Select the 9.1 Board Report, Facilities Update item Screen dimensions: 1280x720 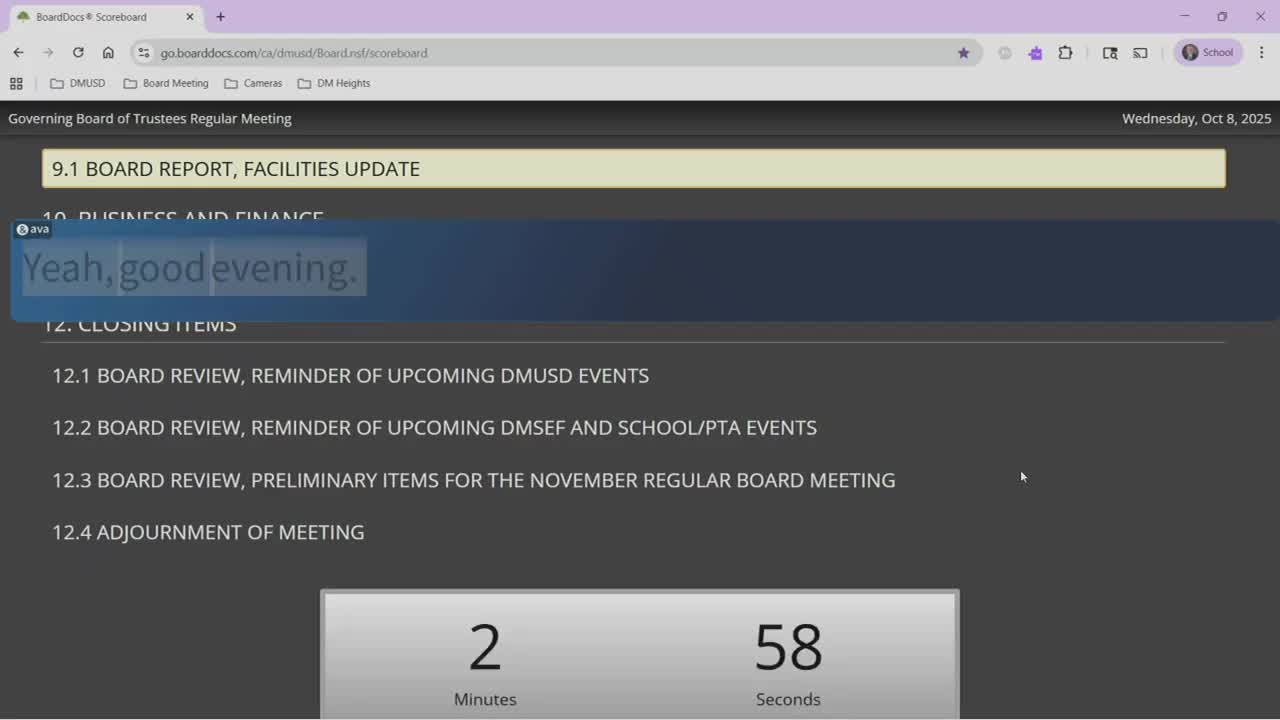(634, 168)
